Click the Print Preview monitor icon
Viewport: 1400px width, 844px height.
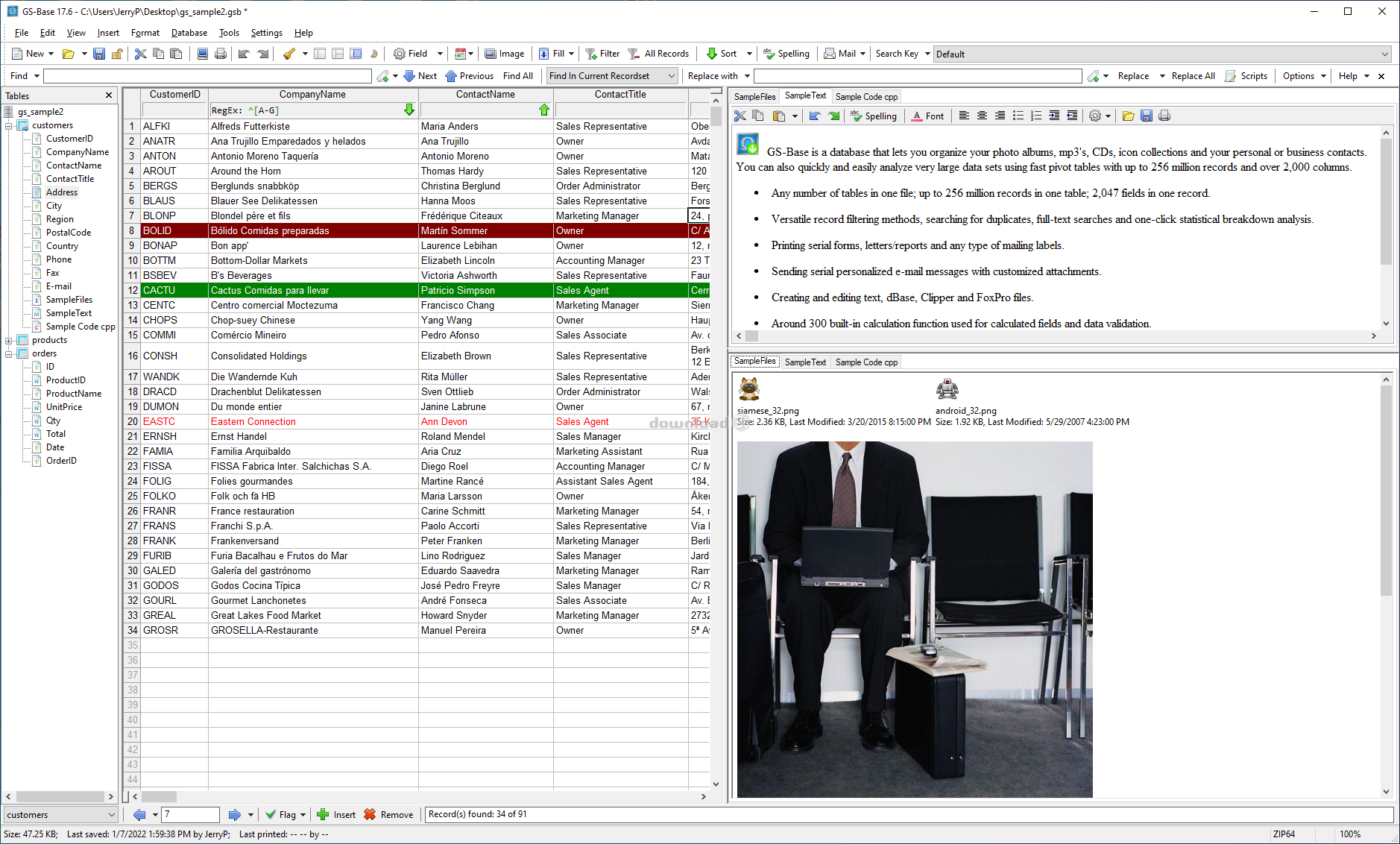203,54
